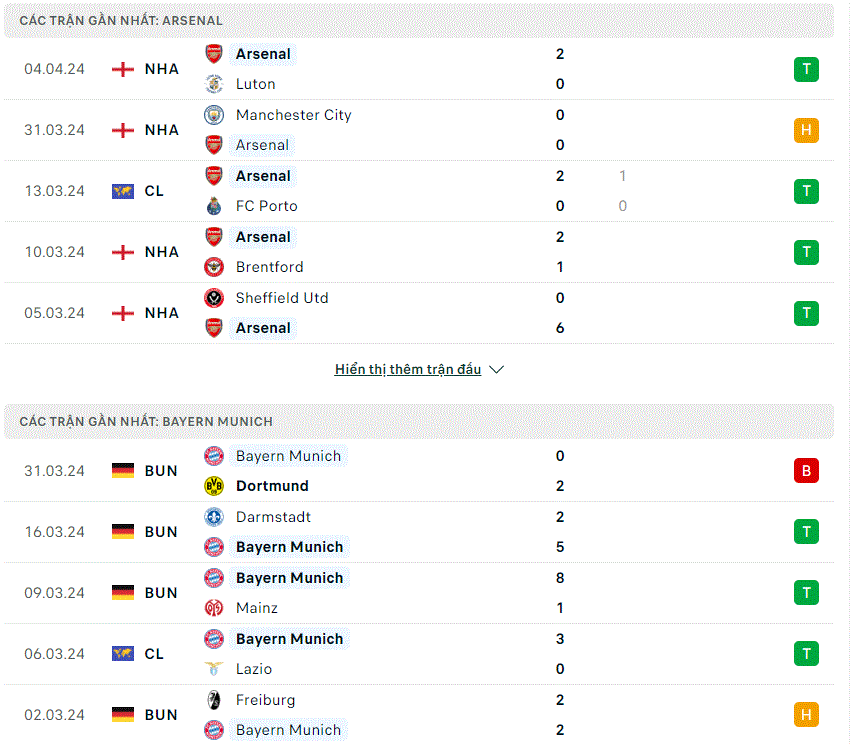Click the Manchester City crest icon
This screenshot has height=745, width=850.
(x=214, y=115)
